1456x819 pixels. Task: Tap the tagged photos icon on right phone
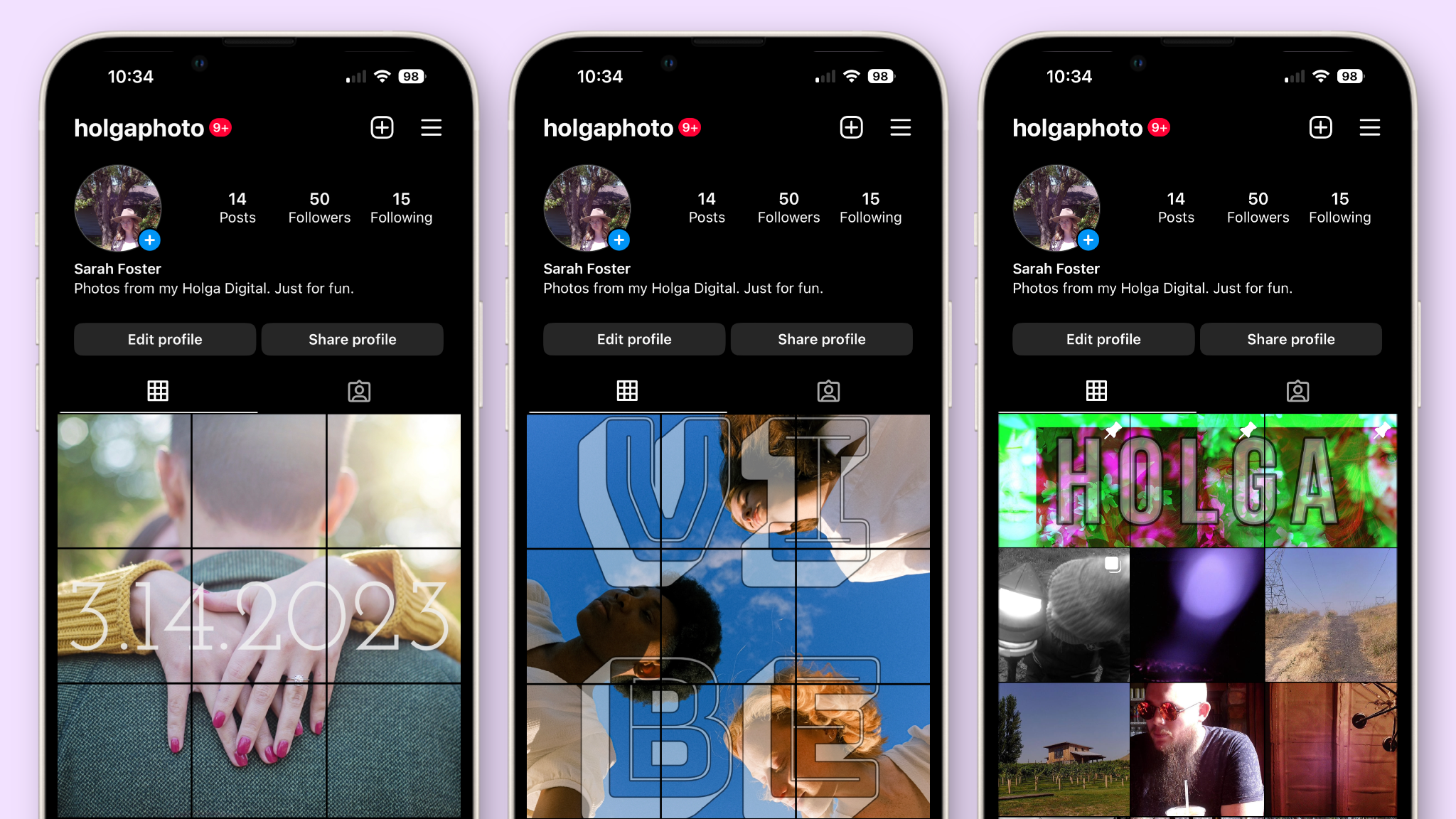click(1297, 390)
